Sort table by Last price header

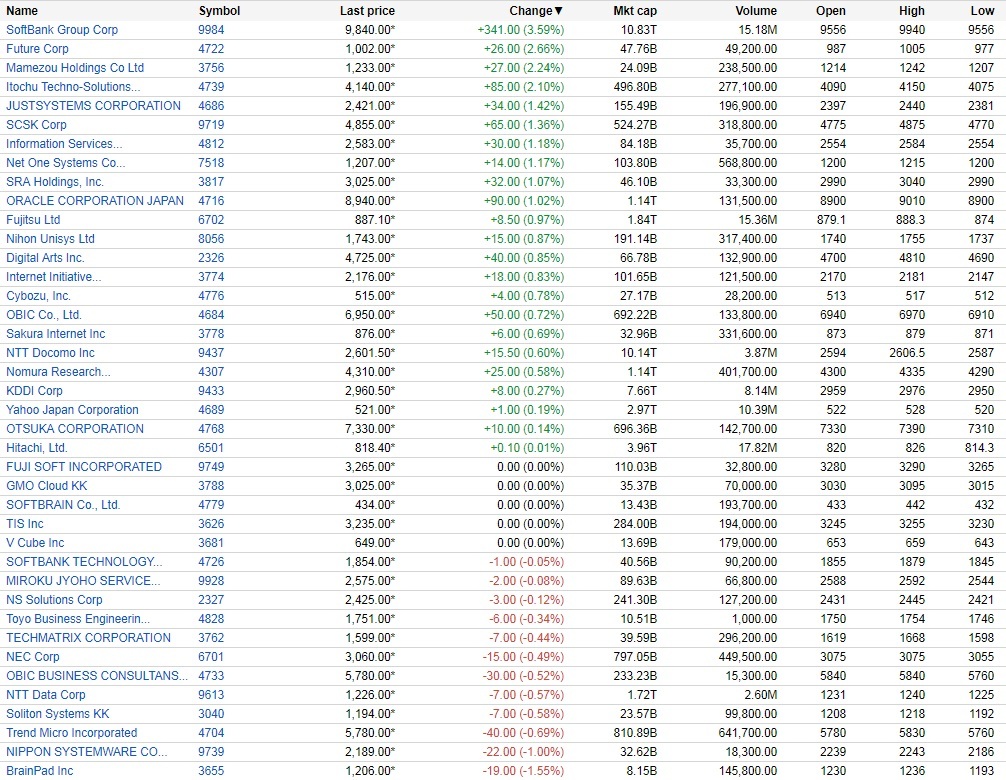coord(367,11)
